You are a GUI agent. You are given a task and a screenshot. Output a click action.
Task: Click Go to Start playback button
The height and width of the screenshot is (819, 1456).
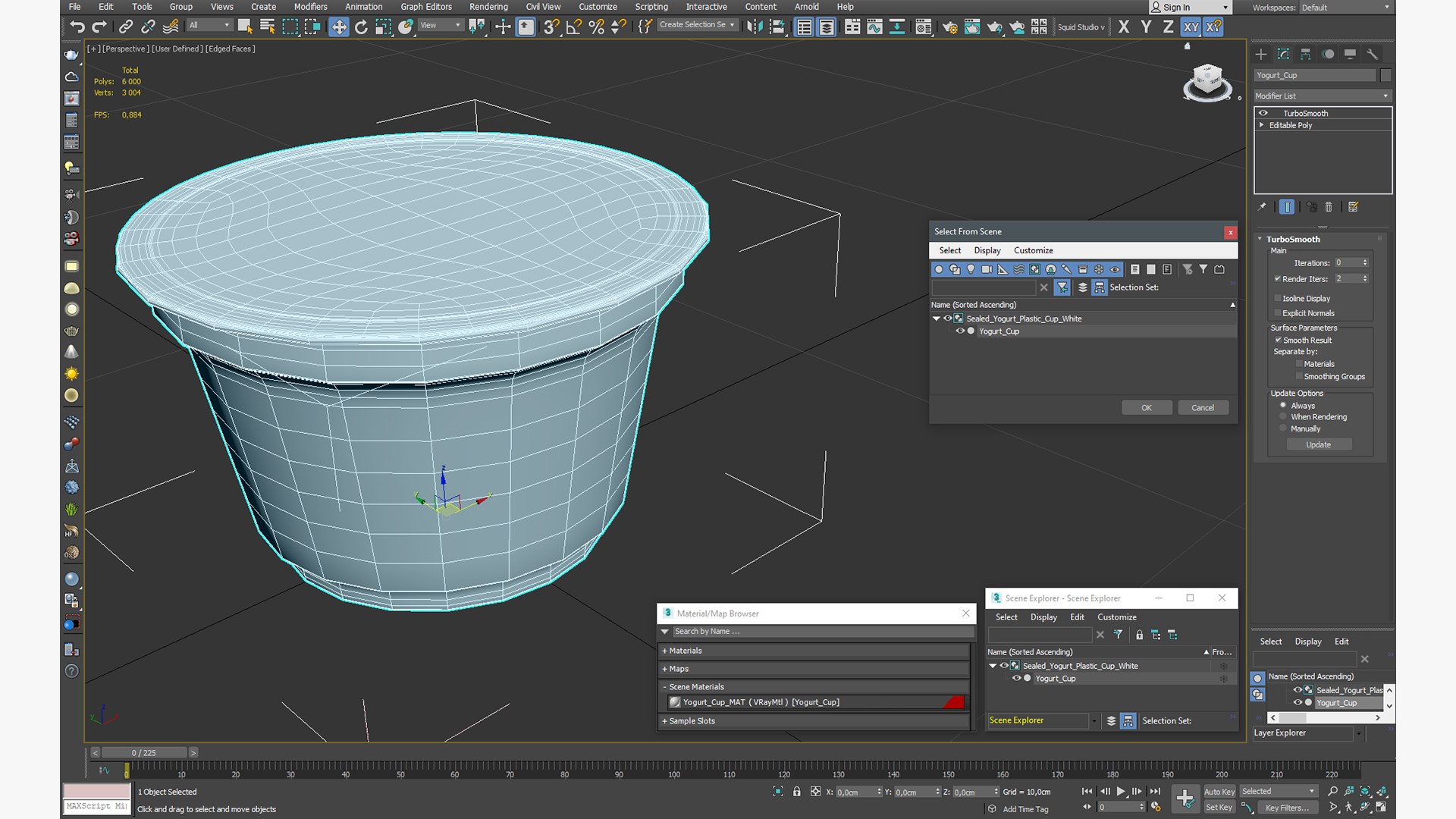tap(1087, 791)
